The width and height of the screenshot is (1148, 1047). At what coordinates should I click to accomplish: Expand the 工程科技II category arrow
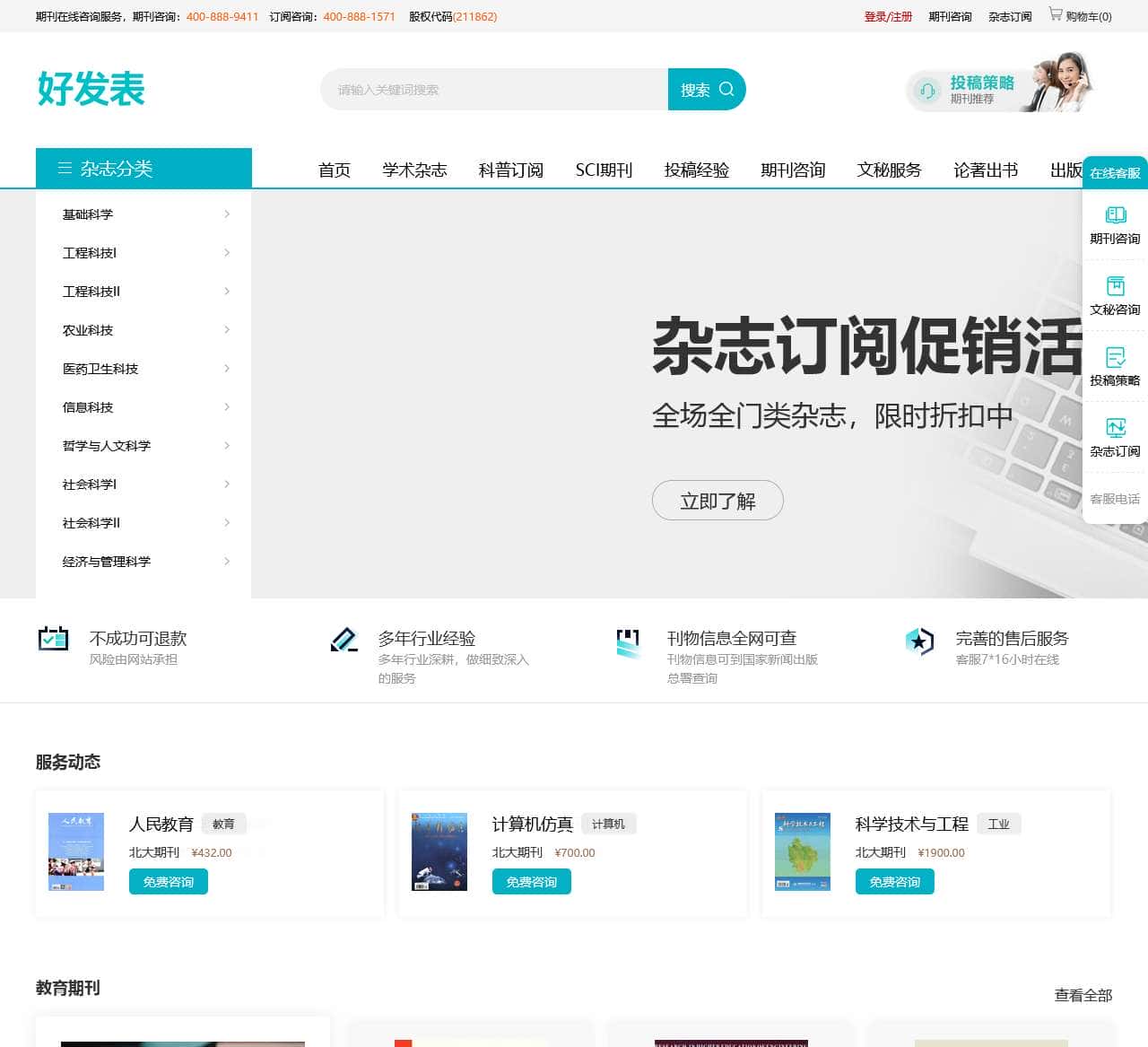pyautogui.click(x=227, y=291)
